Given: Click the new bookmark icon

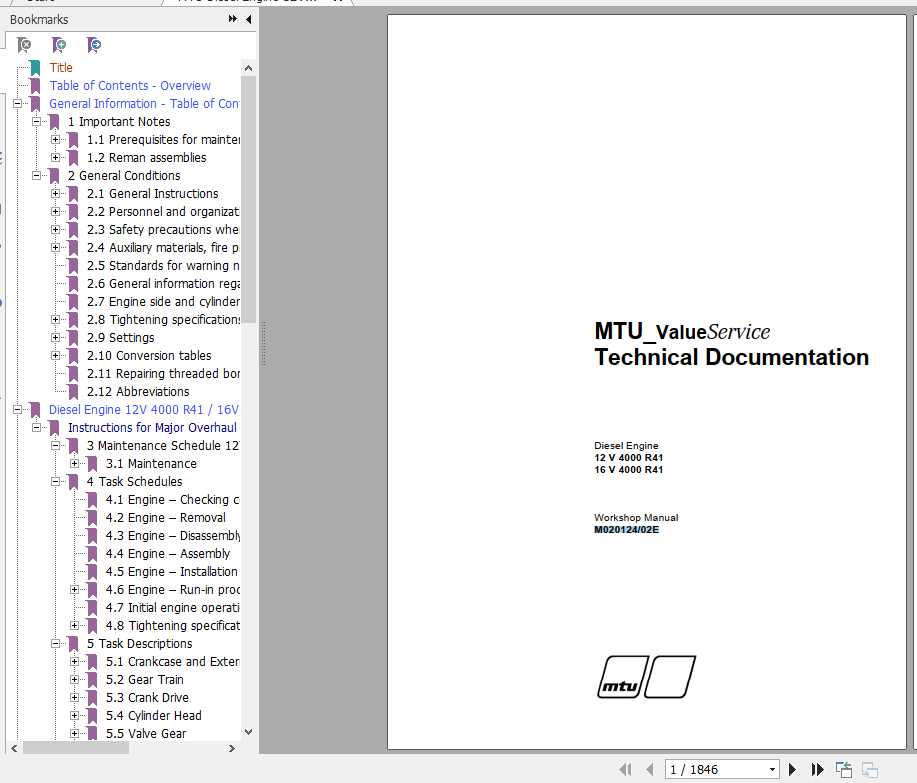Looking at the screenshot, I should [59, 45].
